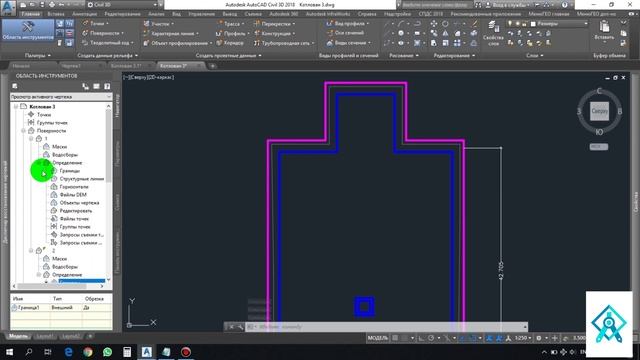Image resolution: width=640 pixels, height=360 pixels.
Task: Click the help question icon in toolspace header
Action: click(x=107, y=86)
